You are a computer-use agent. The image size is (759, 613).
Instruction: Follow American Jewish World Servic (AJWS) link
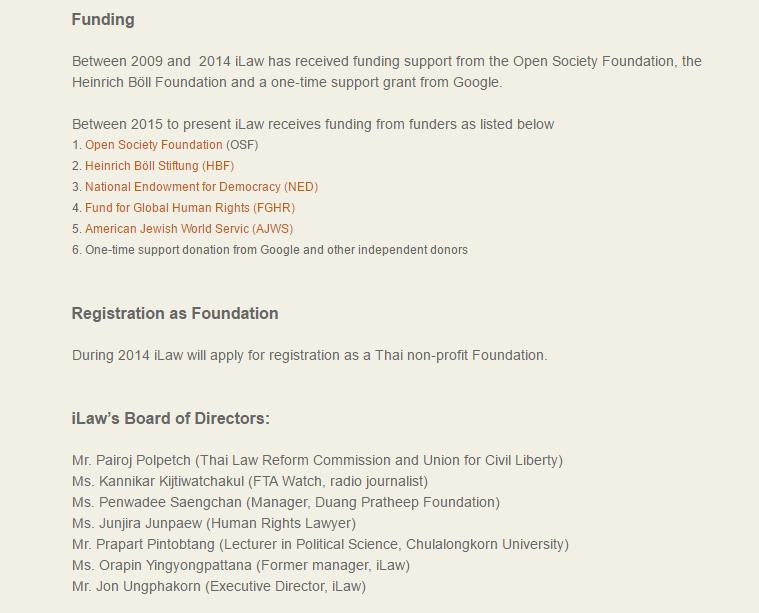[x=189, y=229]
